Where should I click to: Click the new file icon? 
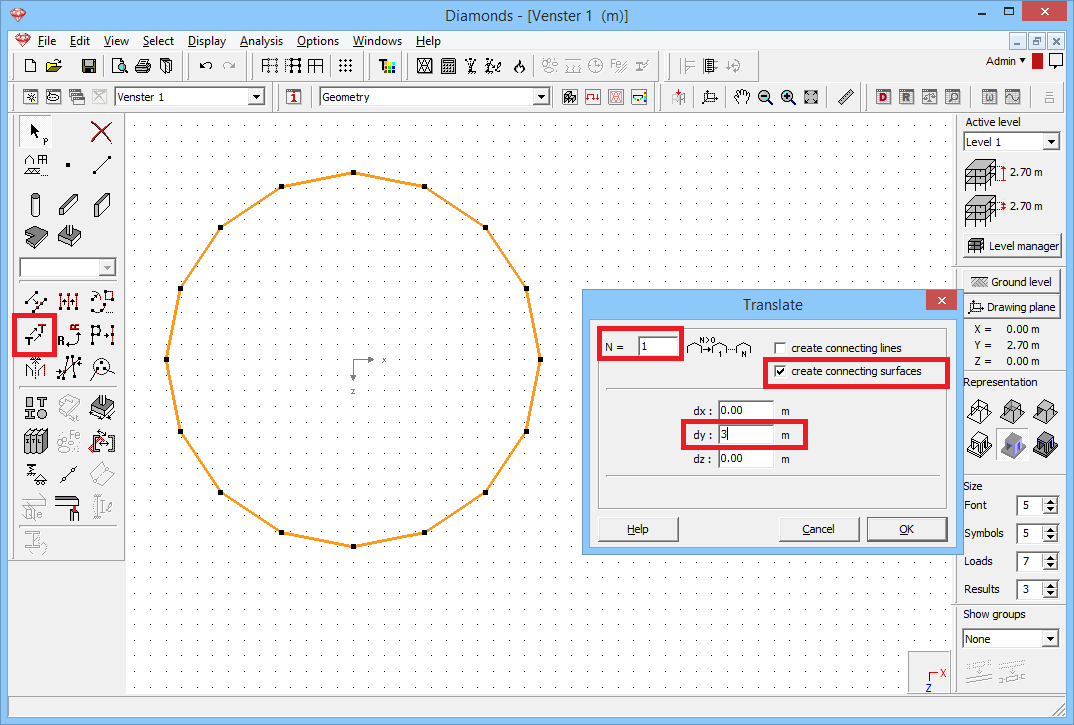click(x=30, y=66)
